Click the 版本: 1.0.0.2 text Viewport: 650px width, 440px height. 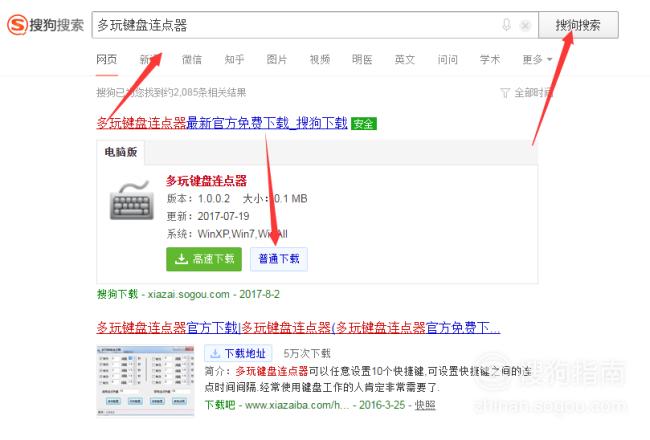pyautogui.click(x=198, y=199)
